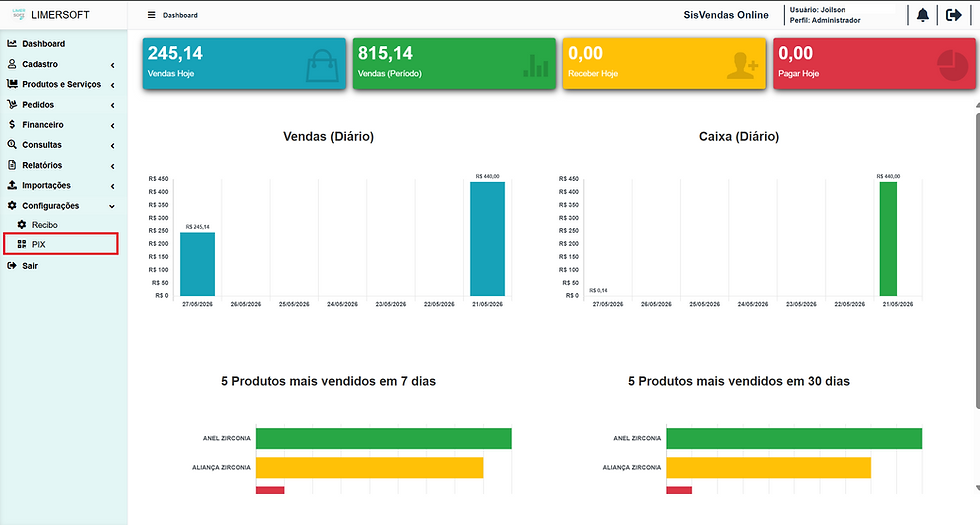
Task: Click the Usuário: Joilson text
Action: coord(817,10)
